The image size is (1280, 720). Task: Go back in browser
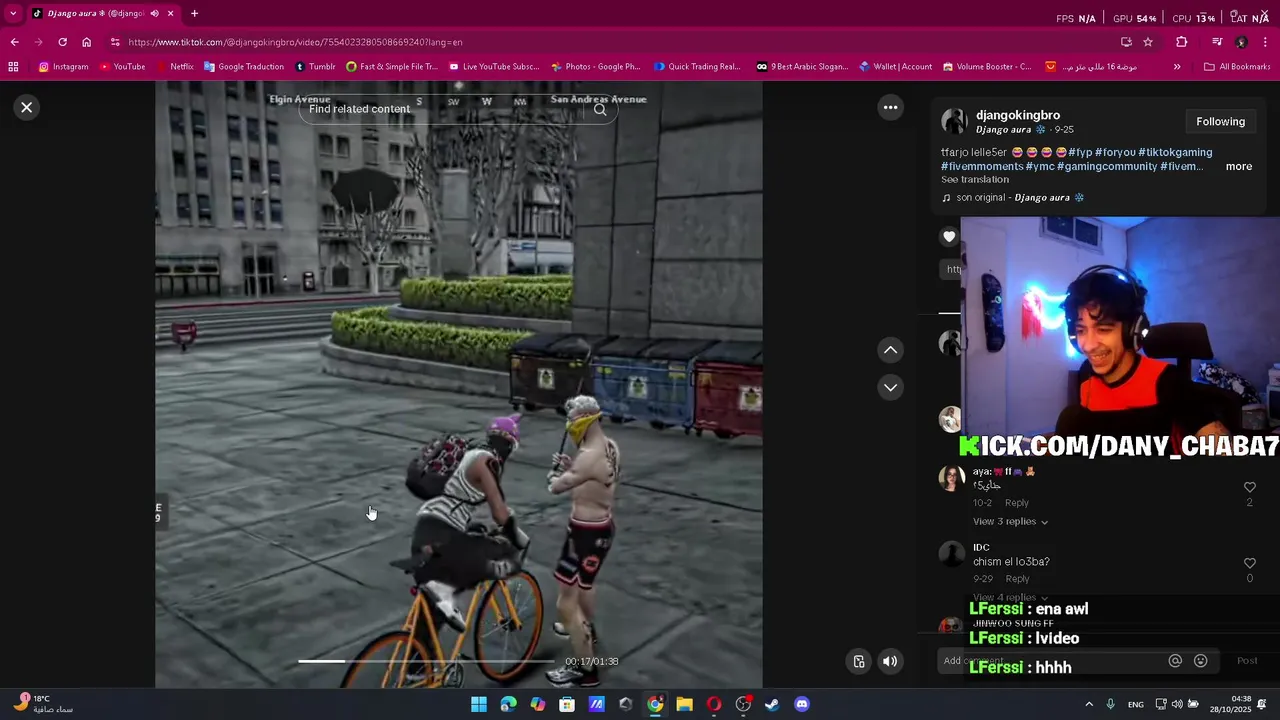(14, 42)
